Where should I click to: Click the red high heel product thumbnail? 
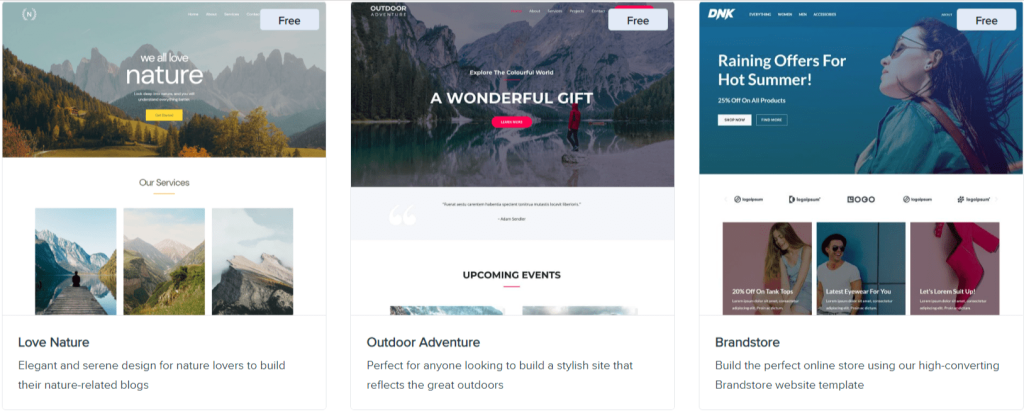coord(955,269)
